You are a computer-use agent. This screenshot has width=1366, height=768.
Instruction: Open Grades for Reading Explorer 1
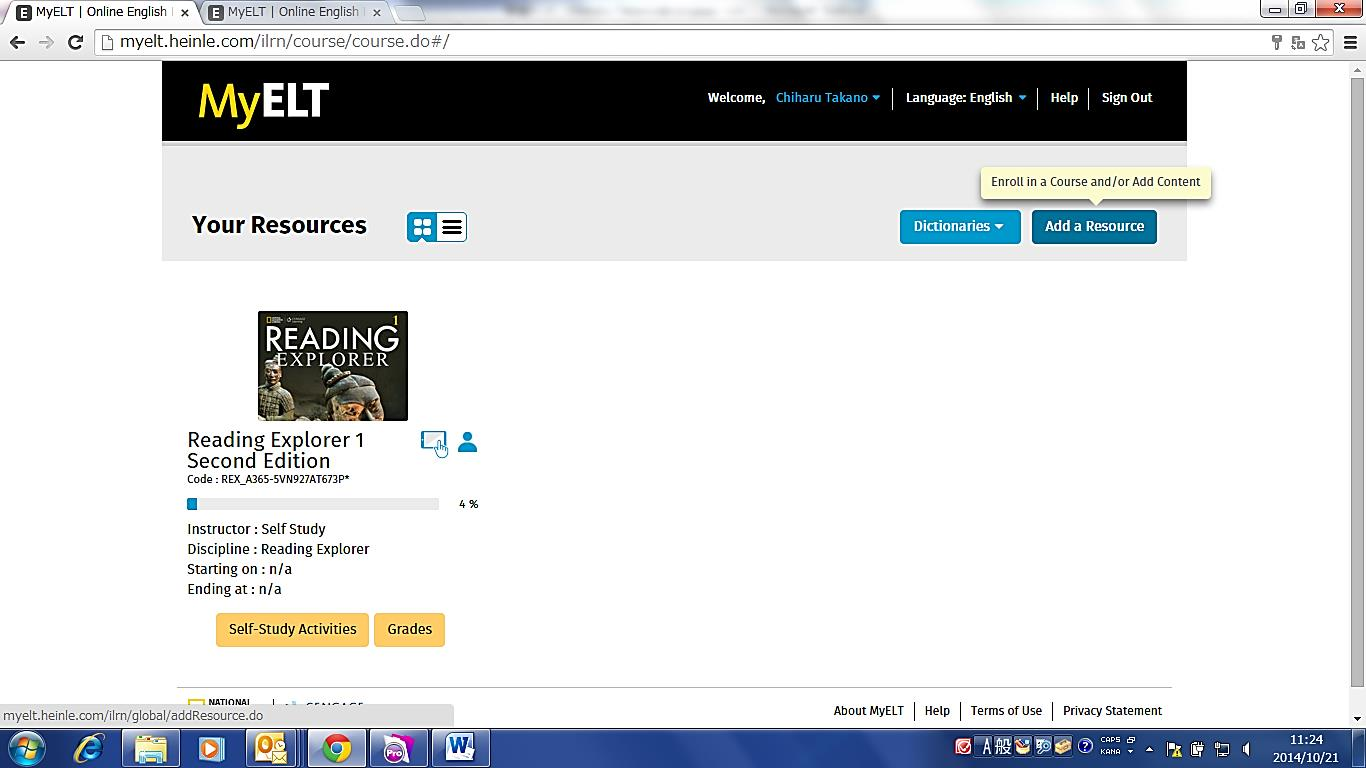(409, 629)
